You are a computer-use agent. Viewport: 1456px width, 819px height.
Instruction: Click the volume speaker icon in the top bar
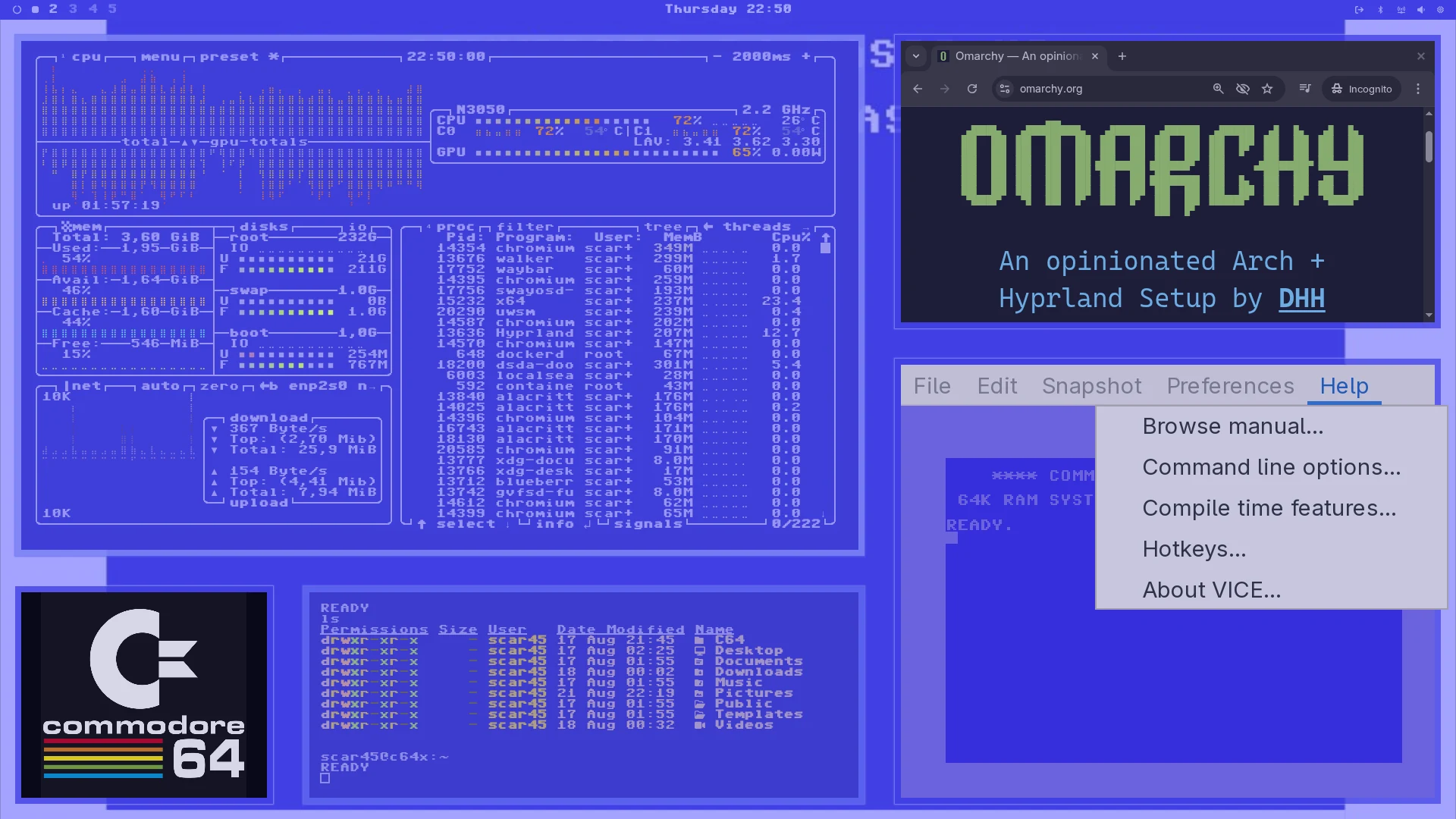[x=1420, y=10]
